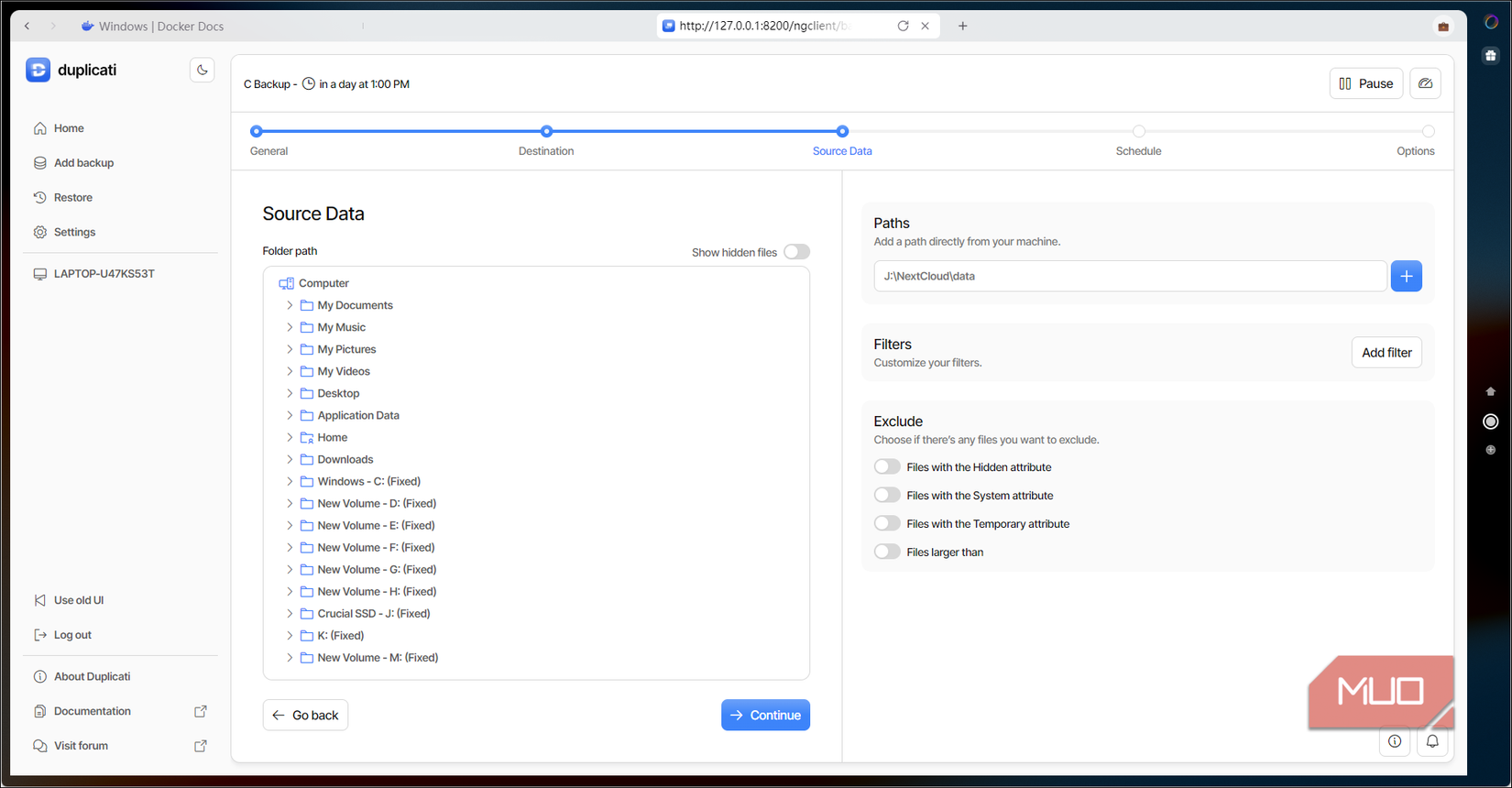Click the sidebar circular record icon at right edge
Viewport: 1512px width, 788px height.
[1491, 421]
